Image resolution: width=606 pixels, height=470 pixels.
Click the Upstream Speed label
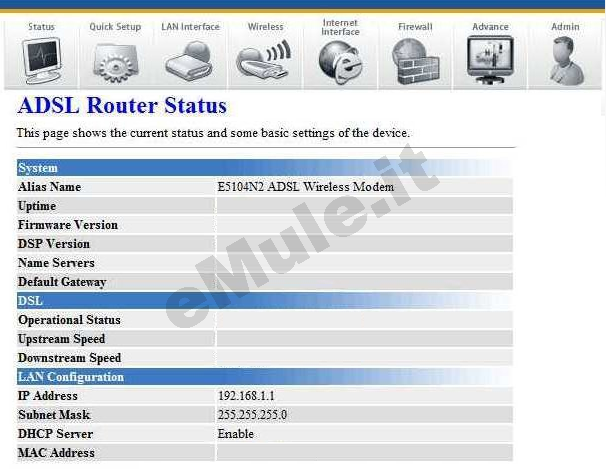(61, 339)
